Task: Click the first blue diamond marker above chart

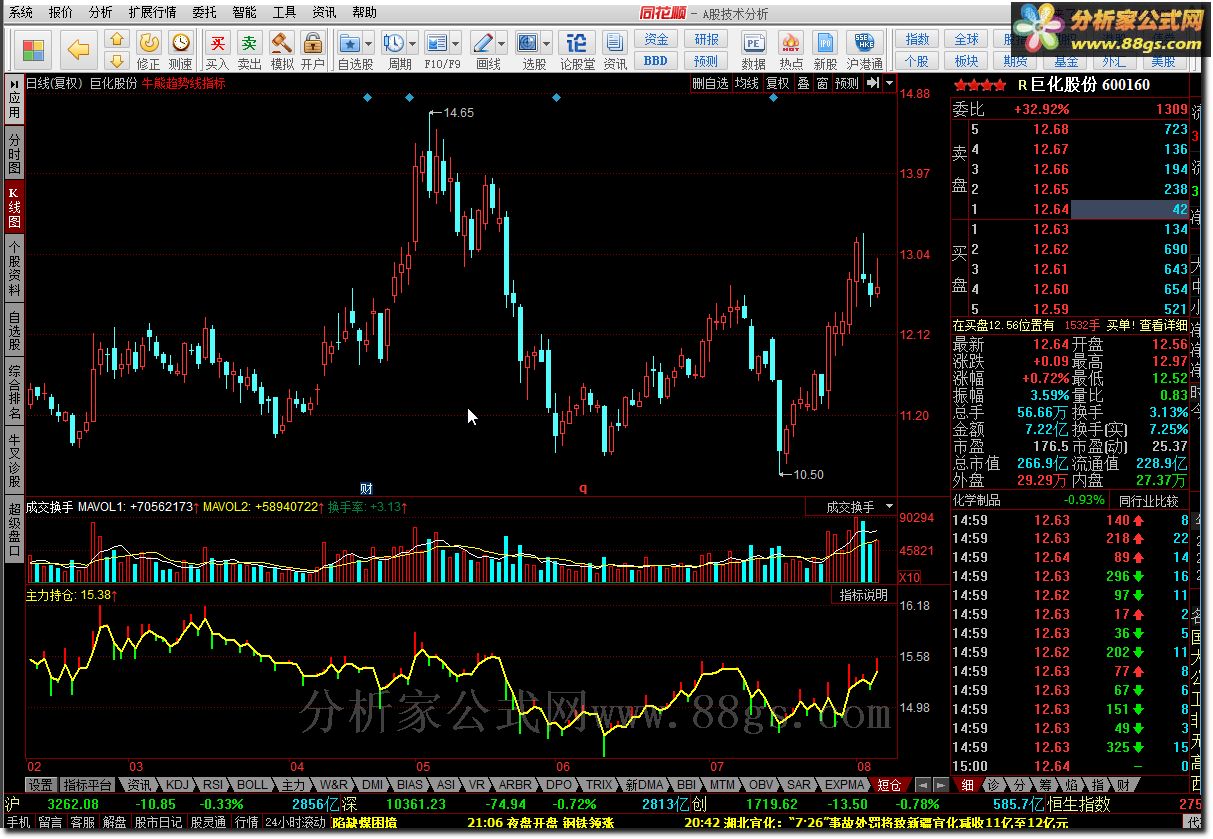Action: pyautogui.click(x=367, y=97)
